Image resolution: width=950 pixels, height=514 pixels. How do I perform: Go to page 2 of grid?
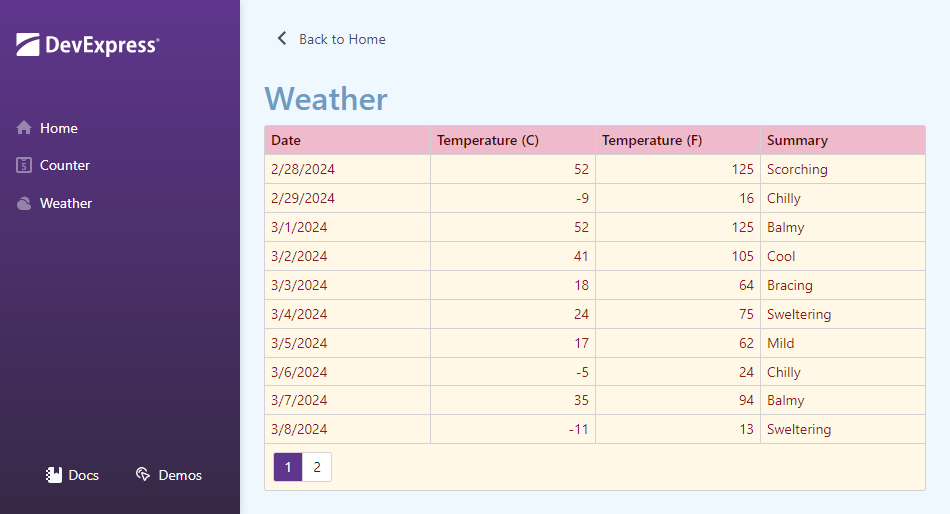click(317, 467)
